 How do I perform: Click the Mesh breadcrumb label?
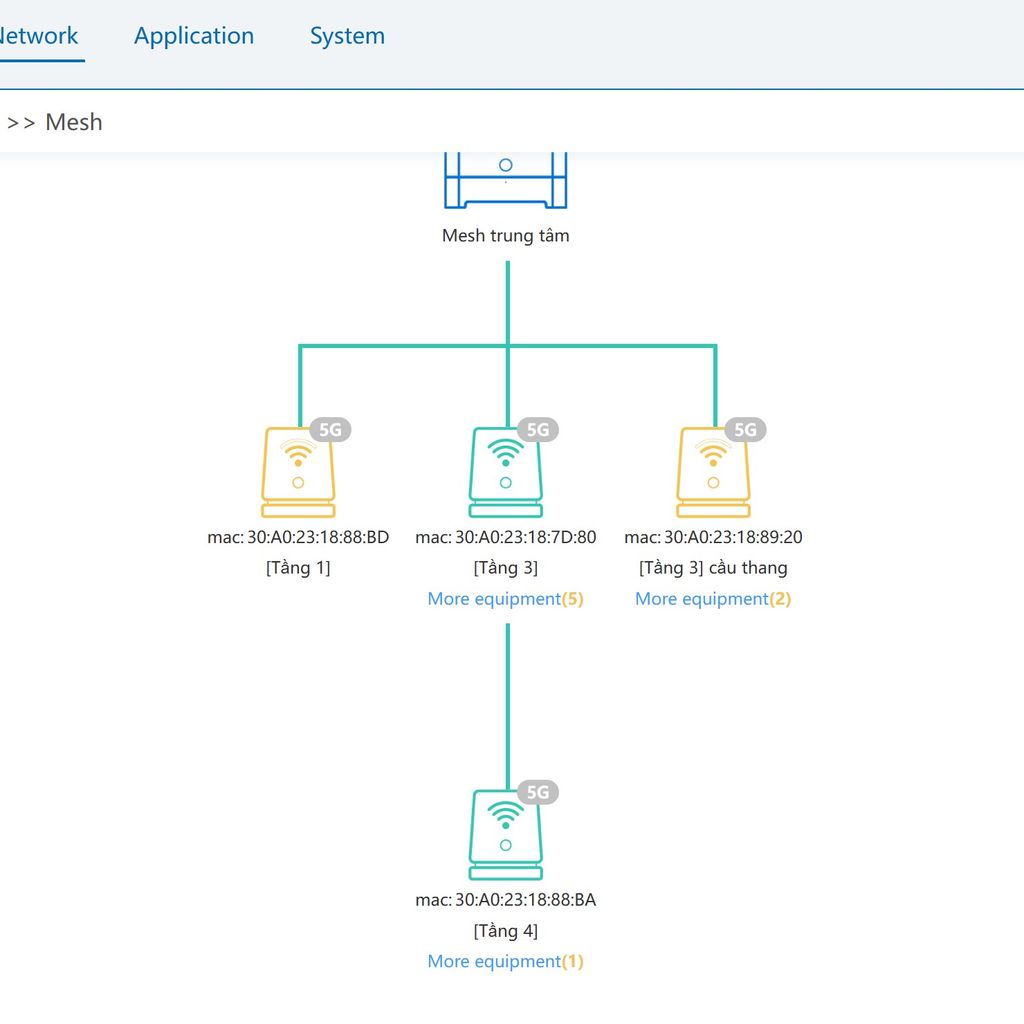pos(74,122)
